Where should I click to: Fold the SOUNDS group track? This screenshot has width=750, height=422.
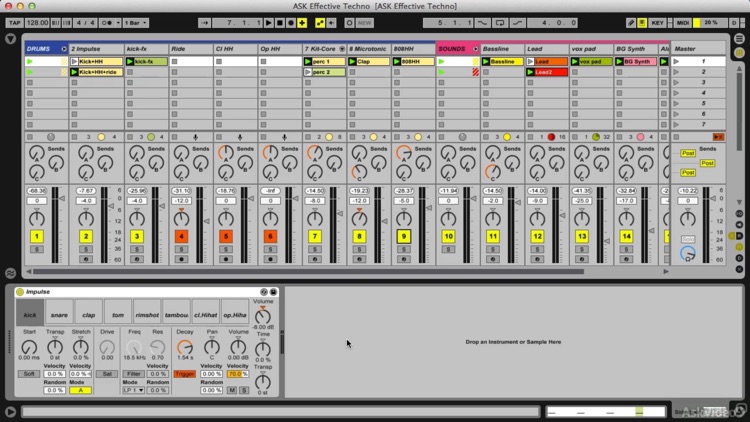click(475, 49)
